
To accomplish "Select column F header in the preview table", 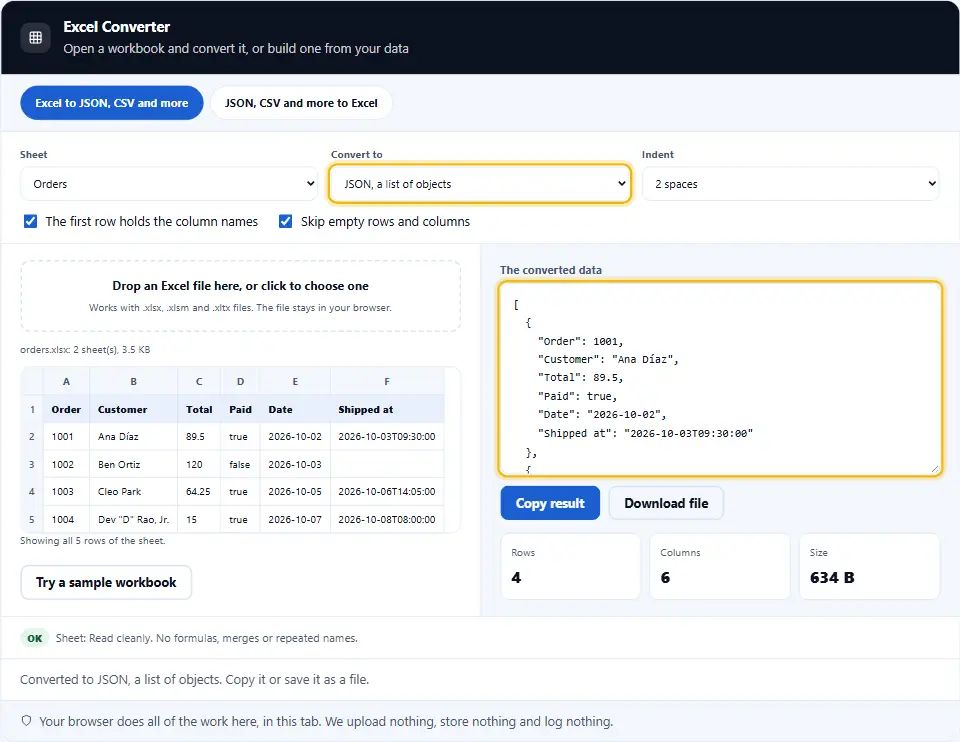I will [x=387, y=381].
